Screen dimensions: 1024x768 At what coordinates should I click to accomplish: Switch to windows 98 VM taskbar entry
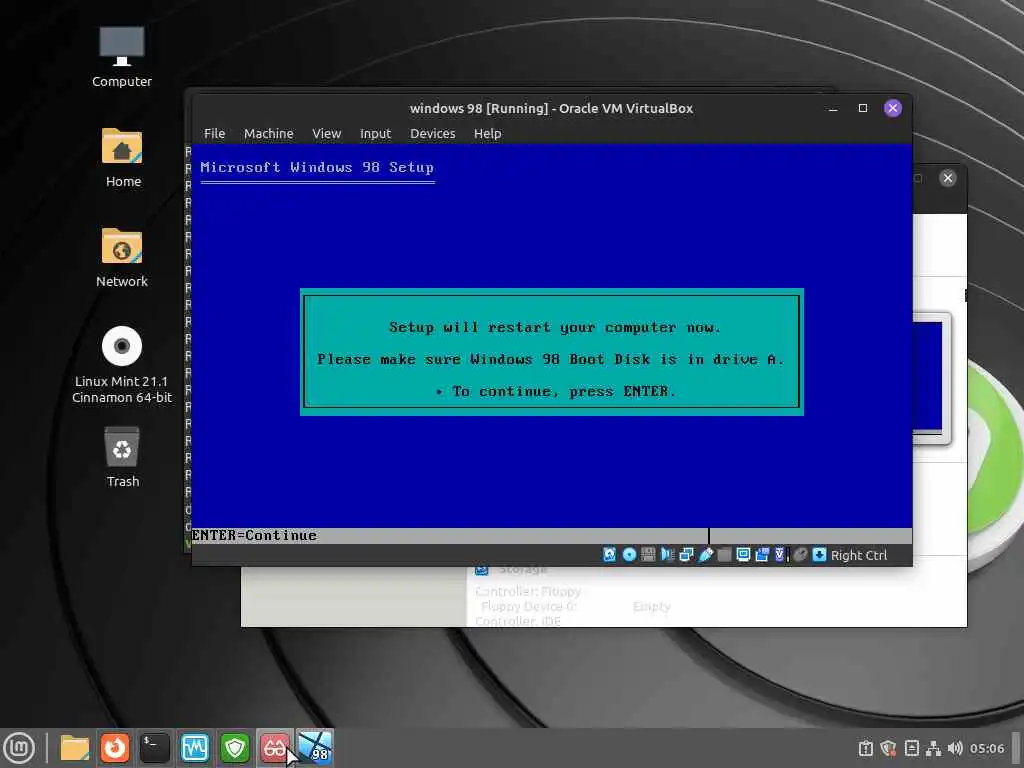tap(315, 748)
